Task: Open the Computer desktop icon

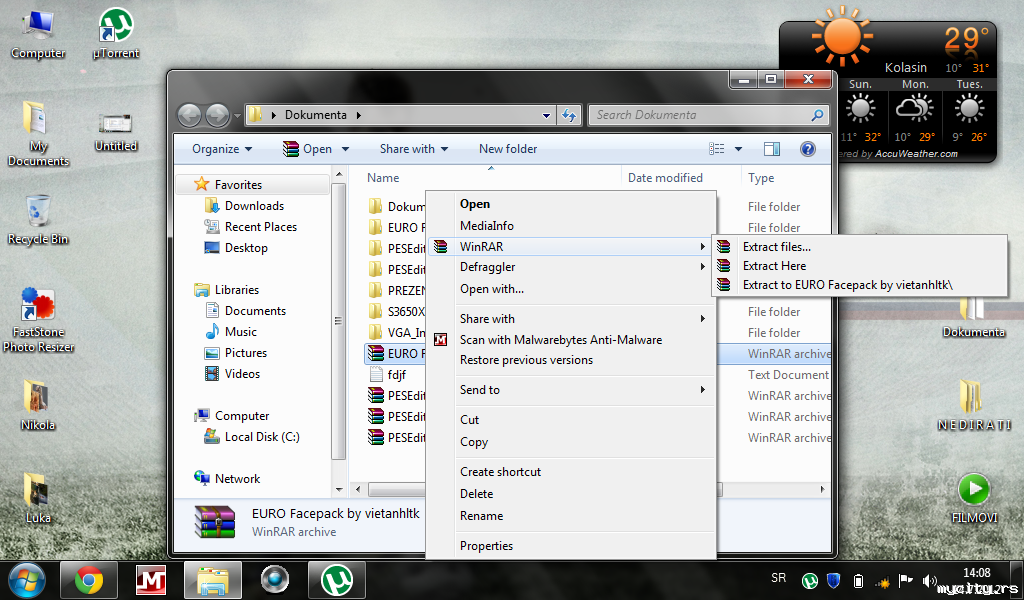Action: coord(38,35)
